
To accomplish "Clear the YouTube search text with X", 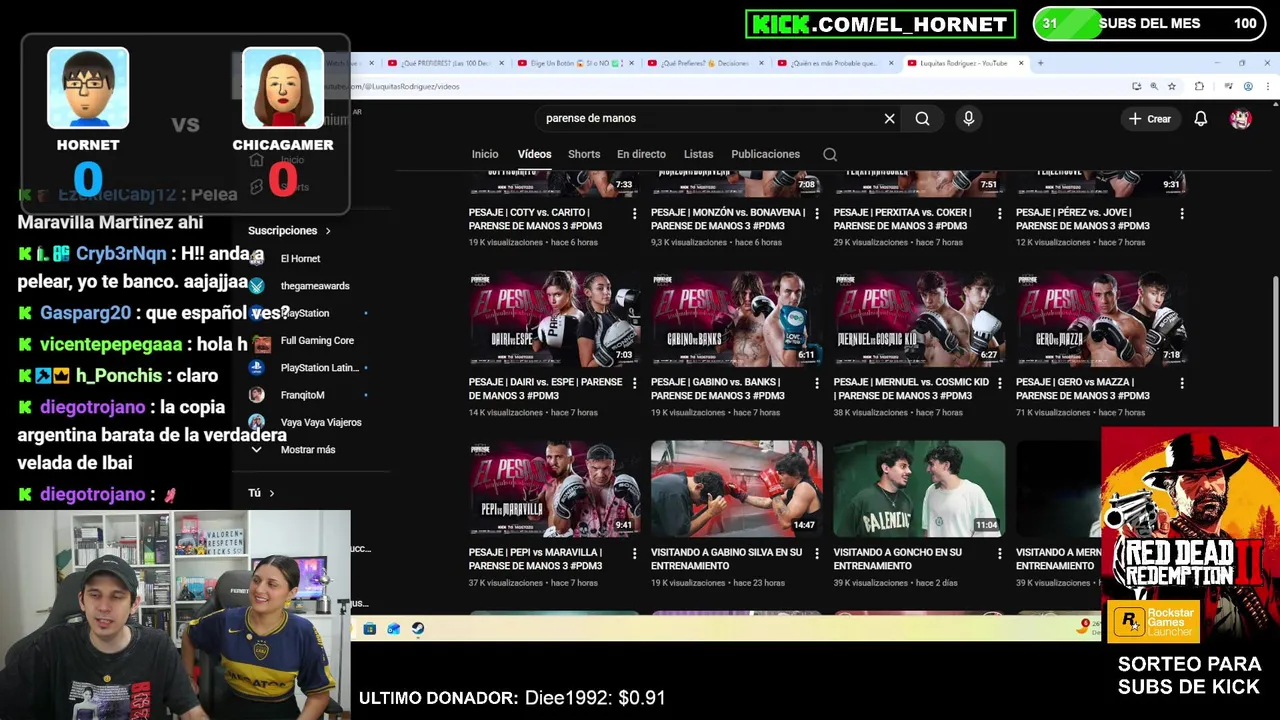I will pos(889,118).
